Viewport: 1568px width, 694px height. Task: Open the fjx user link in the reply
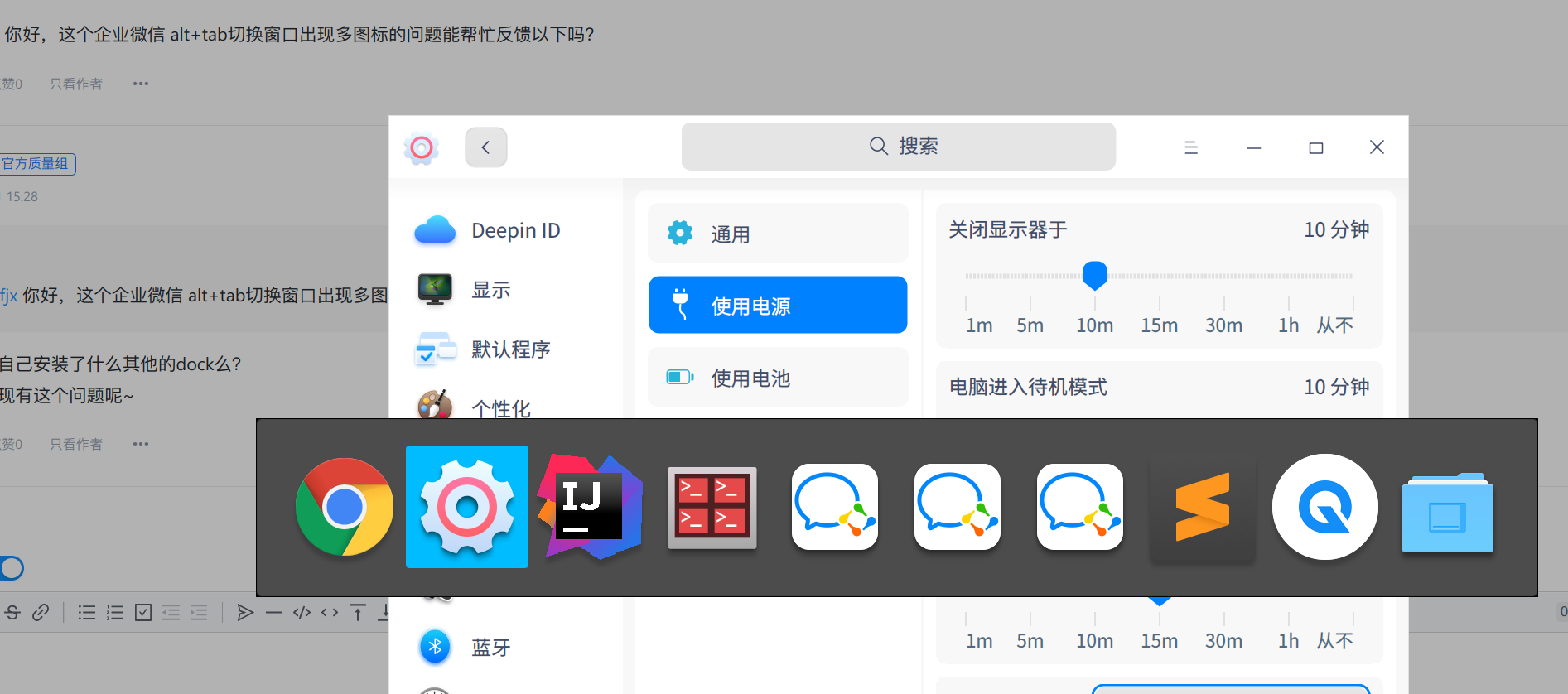pyautogui.click(x=8, y=296)
